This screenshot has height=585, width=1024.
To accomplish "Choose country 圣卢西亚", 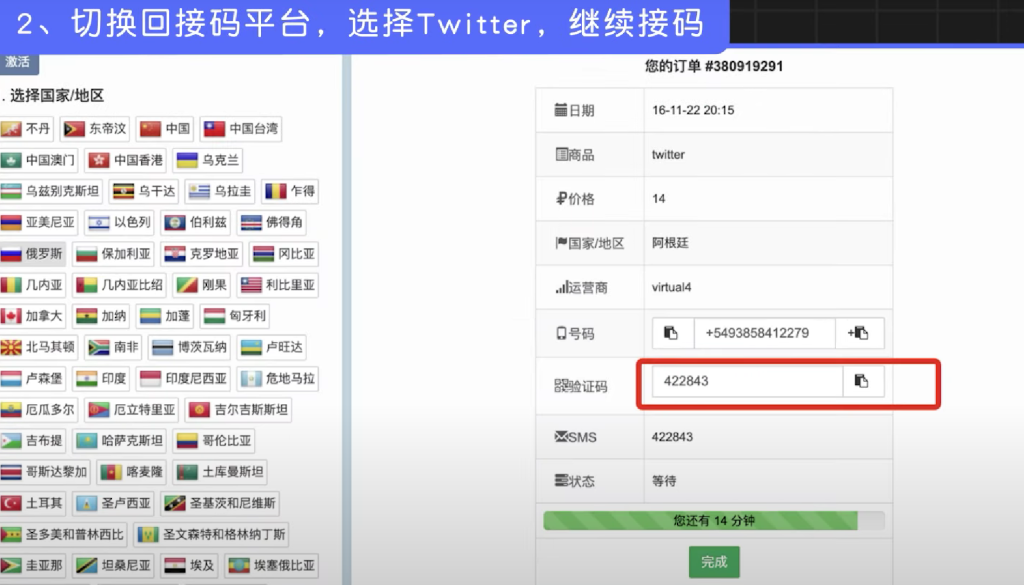I will point(113,503).
